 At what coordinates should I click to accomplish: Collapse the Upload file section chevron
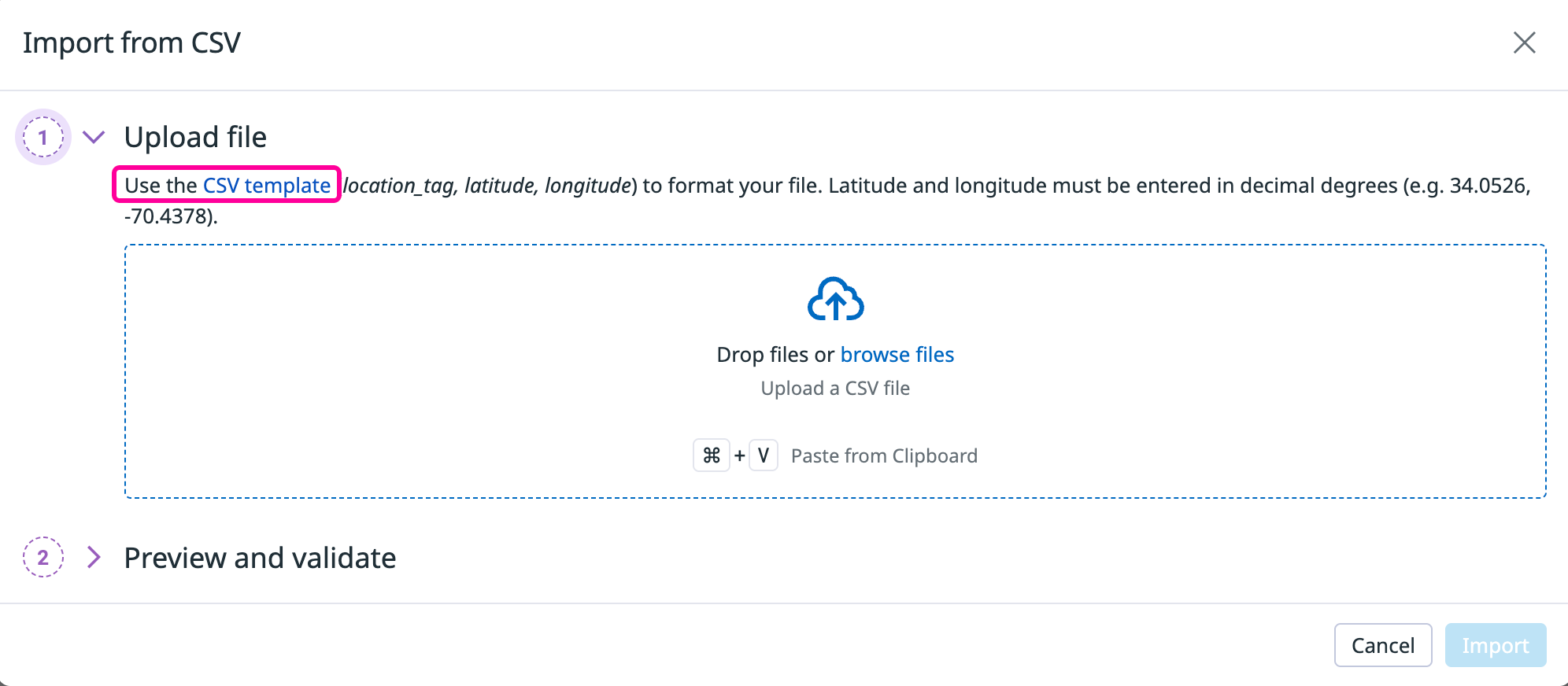[94, 138]
